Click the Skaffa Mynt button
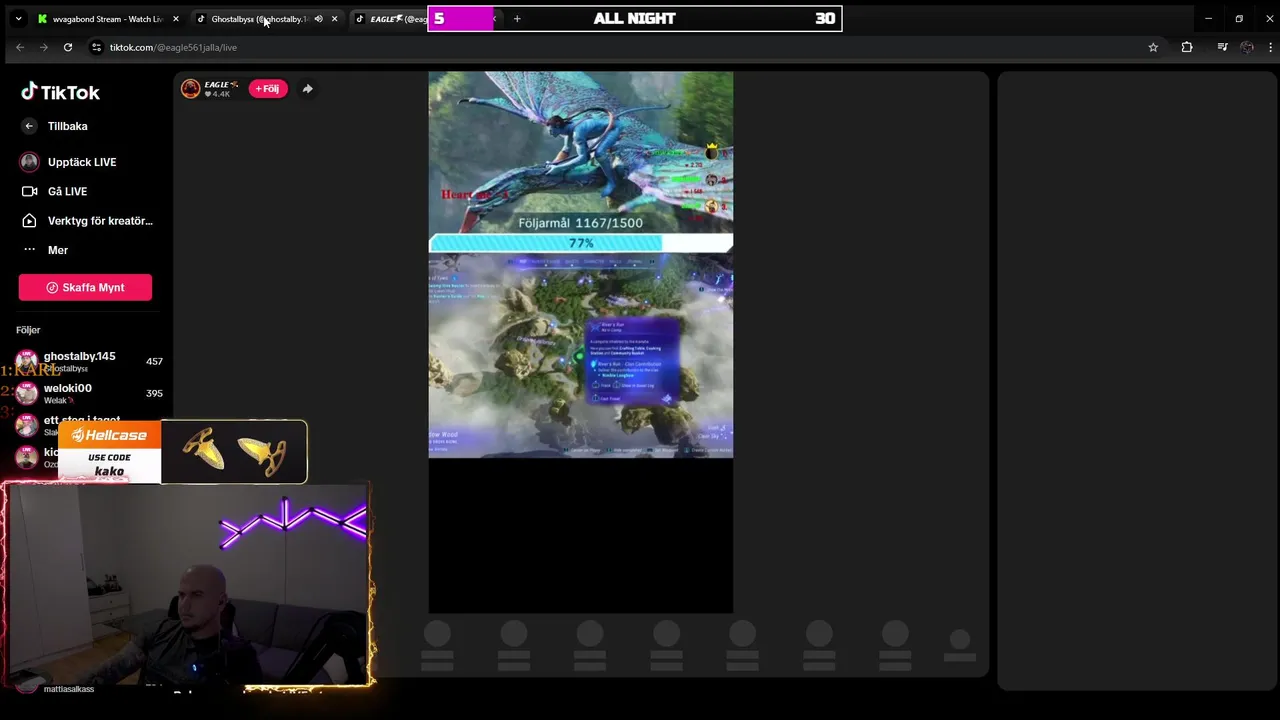Viewport: 1280px width, 720px height. pos(85,287)
